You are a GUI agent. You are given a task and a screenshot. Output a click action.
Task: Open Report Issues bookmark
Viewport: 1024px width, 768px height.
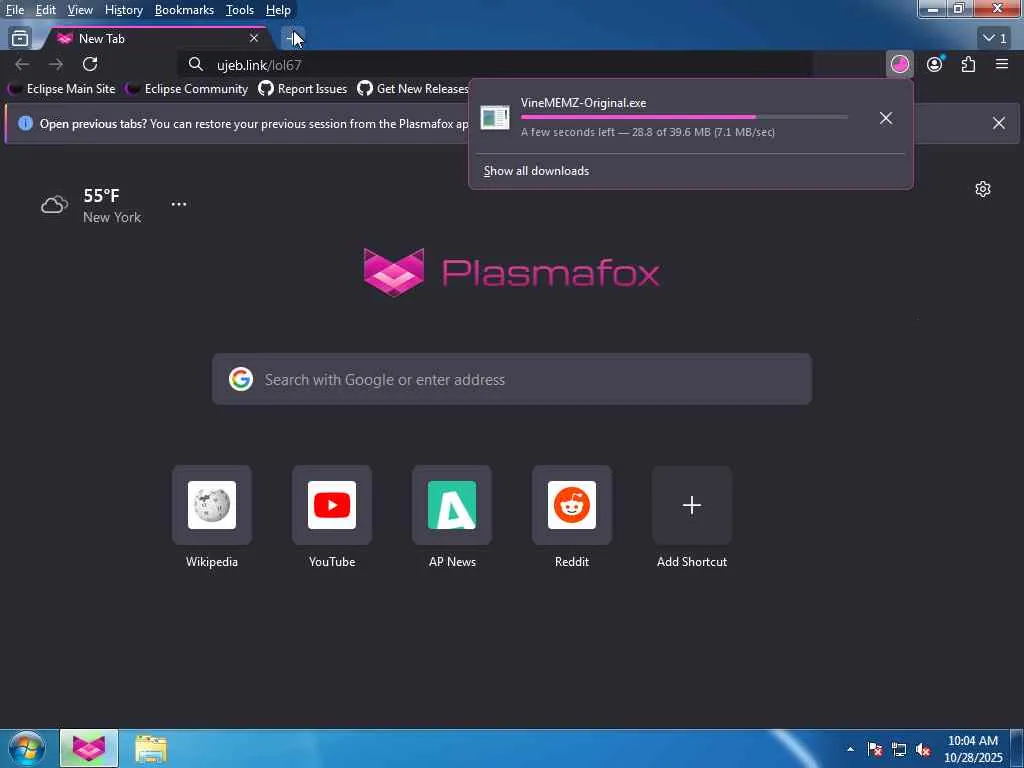coord(303,89)
